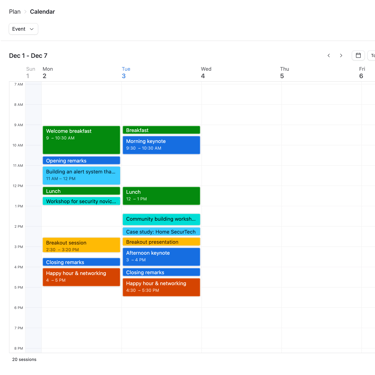The height and width of the screenshot is (375, 375).
Task: Open Workshop for security novices session
Action: tap(81, 201)
